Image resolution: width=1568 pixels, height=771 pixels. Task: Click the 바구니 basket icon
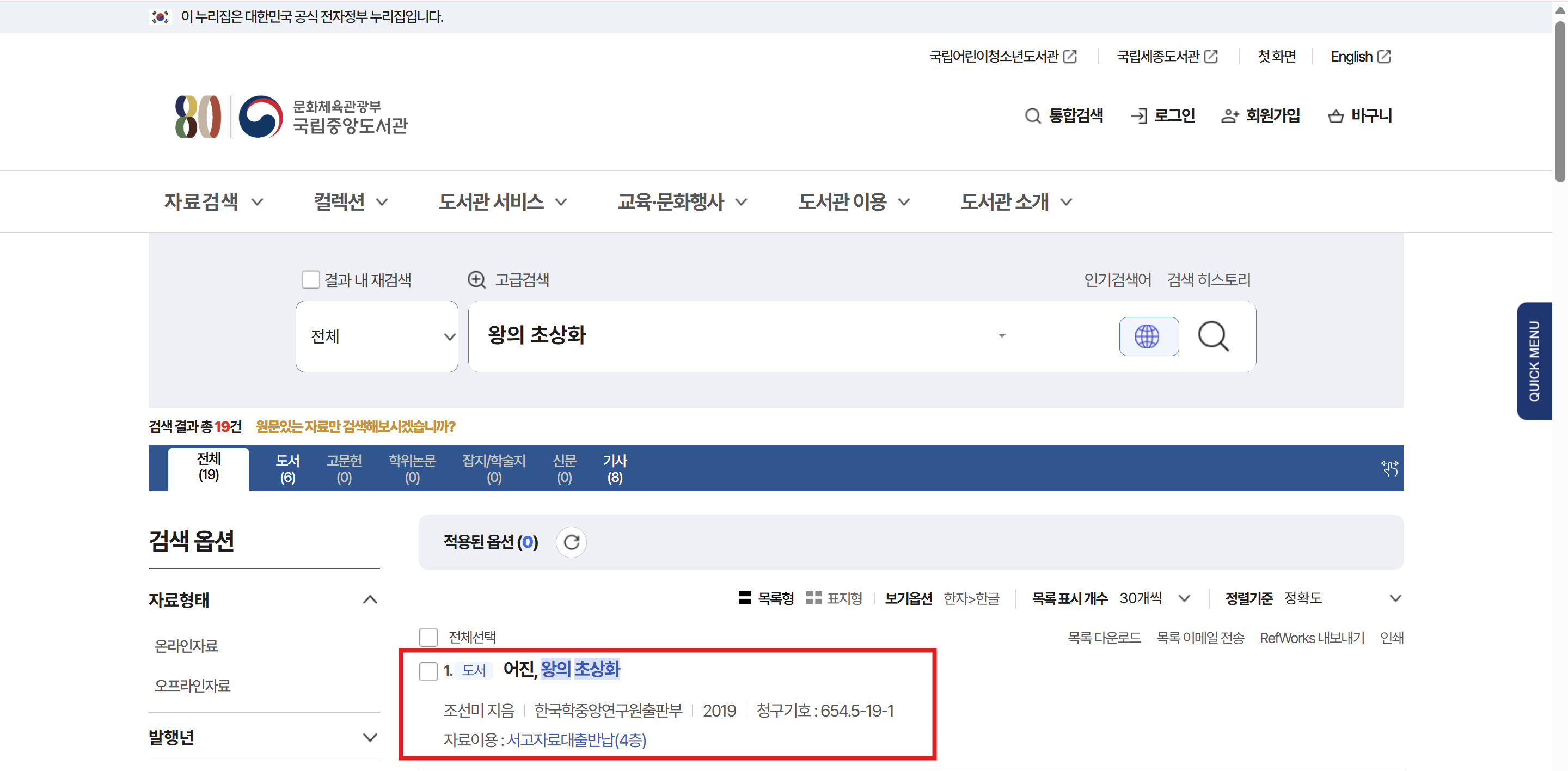[1336, 115]
